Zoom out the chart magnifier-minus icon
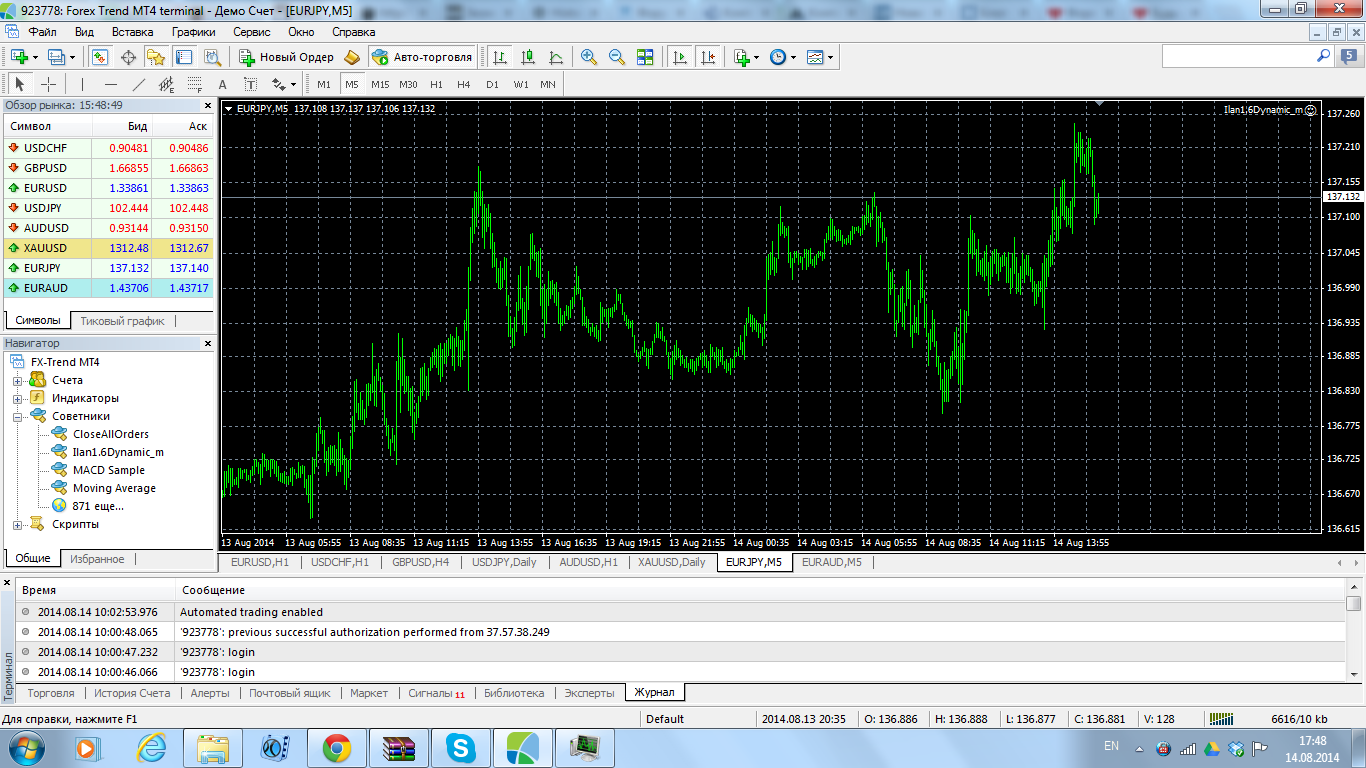This screenshot has width=1366, height=768. (617, 57)
